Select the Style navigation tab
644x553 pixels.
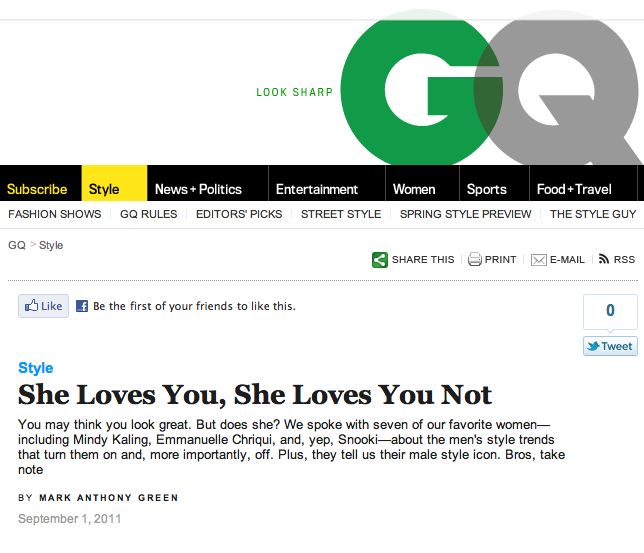(104, 189)
